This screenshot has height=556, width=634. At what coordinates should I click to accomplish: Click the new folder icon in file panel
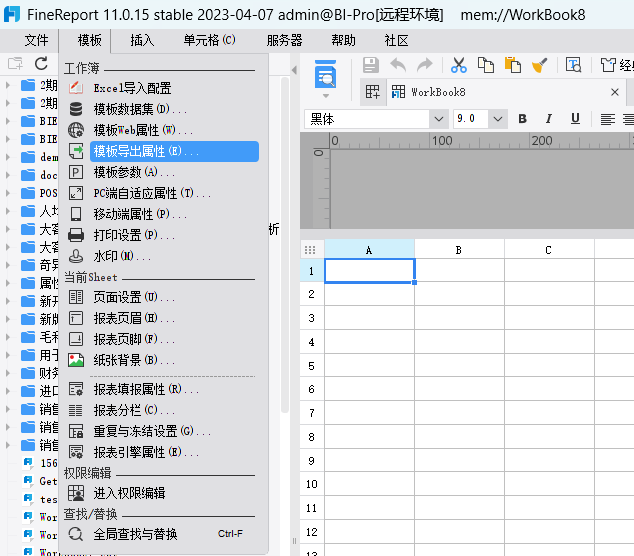pos(15,63)
